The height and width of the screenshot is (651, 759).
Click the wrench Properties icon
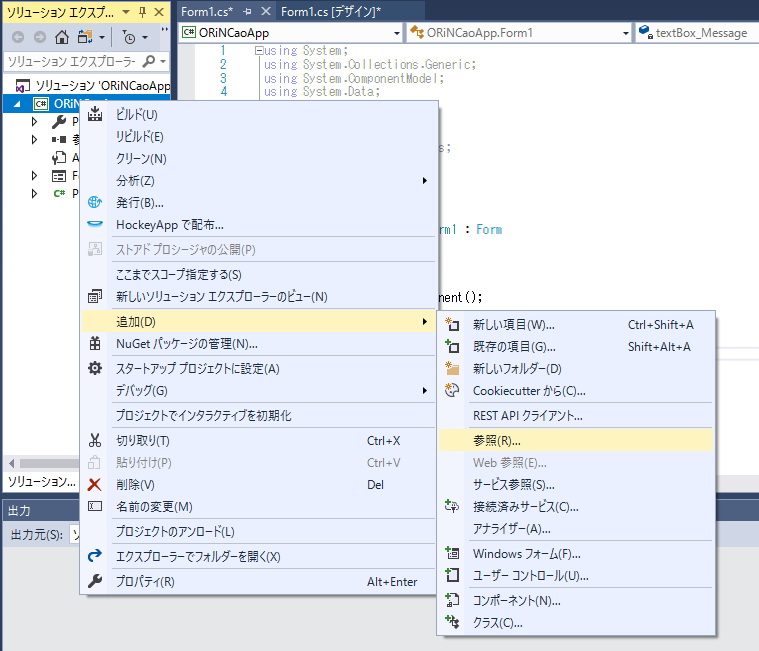pos(95,581)
